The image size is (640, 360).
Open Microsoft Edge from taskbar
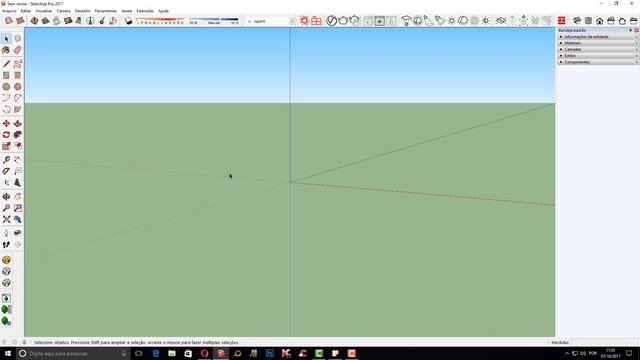156,353
